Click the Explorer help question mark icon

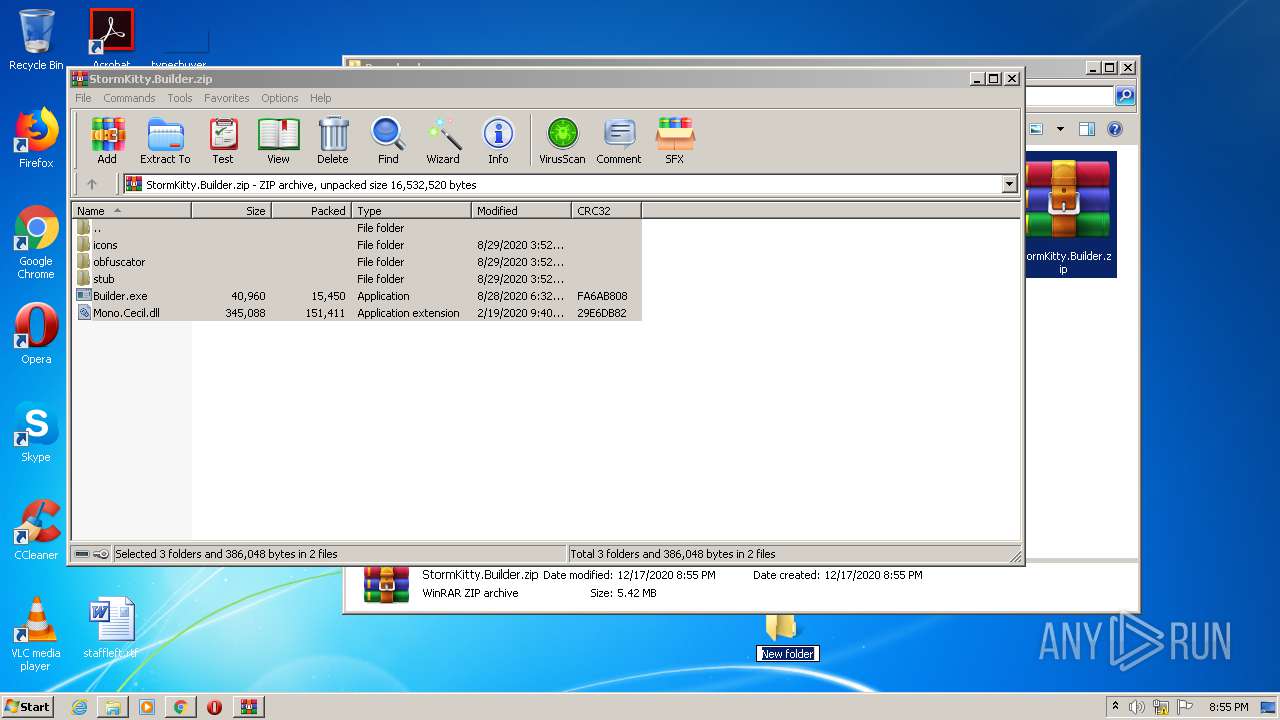click(x=1115, y=129)
